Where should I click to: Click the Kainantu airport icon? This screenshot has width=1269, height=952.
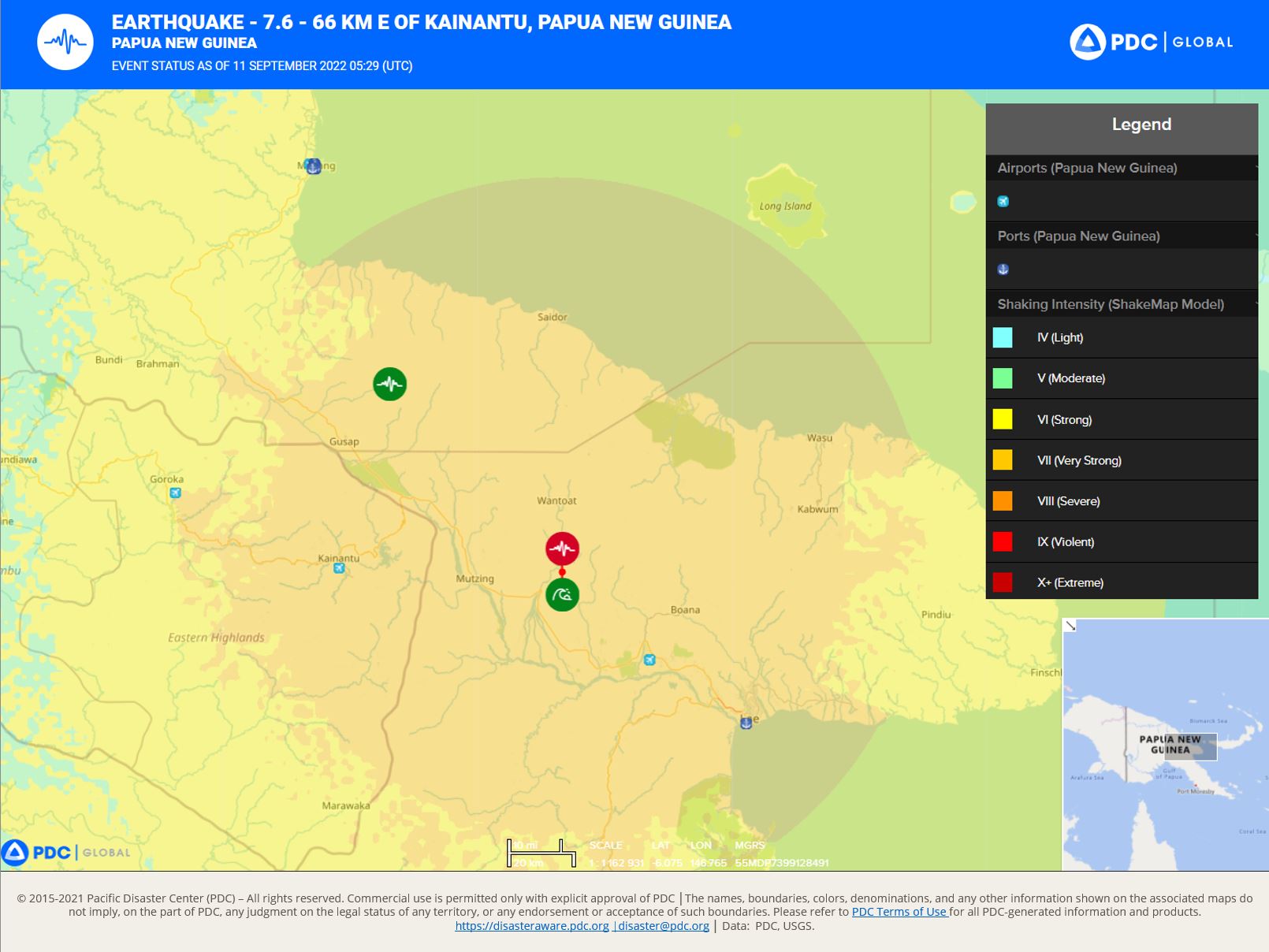[x=339, y=568]
